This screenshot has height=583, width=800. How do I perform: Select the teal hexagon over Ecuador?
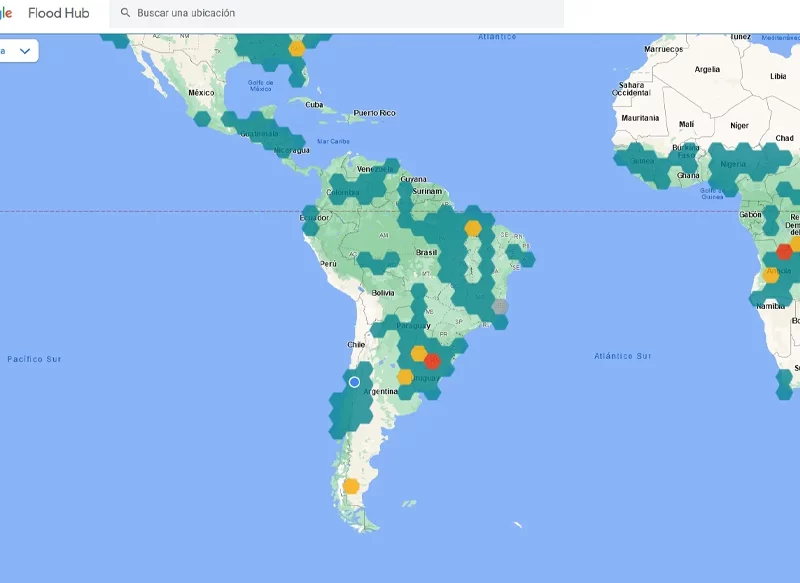[311, 221]
